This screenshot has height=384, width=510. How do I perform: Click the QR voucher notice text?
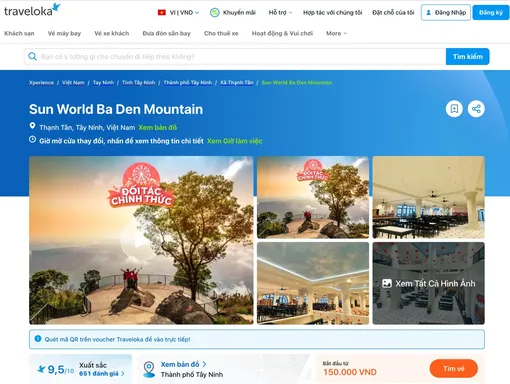pos(117,339)
